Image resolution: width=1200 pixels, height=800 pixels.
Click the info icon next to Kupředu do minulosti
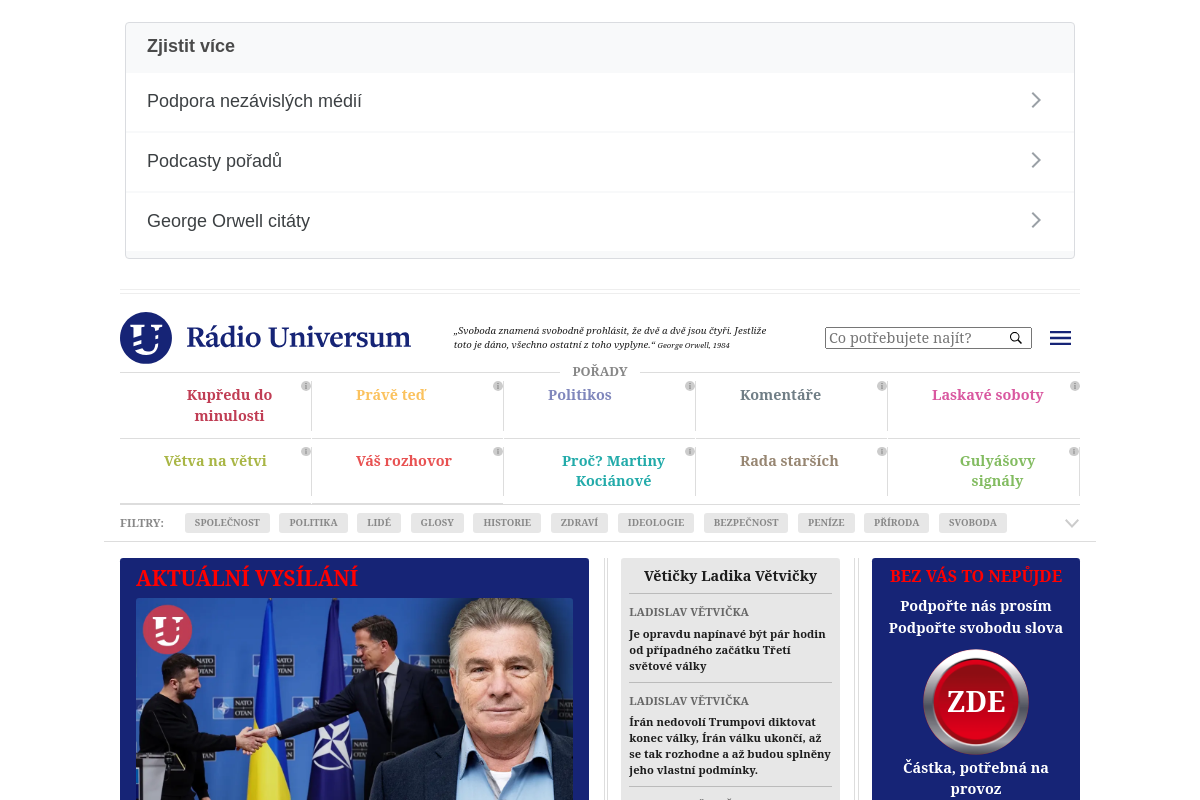[x=305, y=385]
